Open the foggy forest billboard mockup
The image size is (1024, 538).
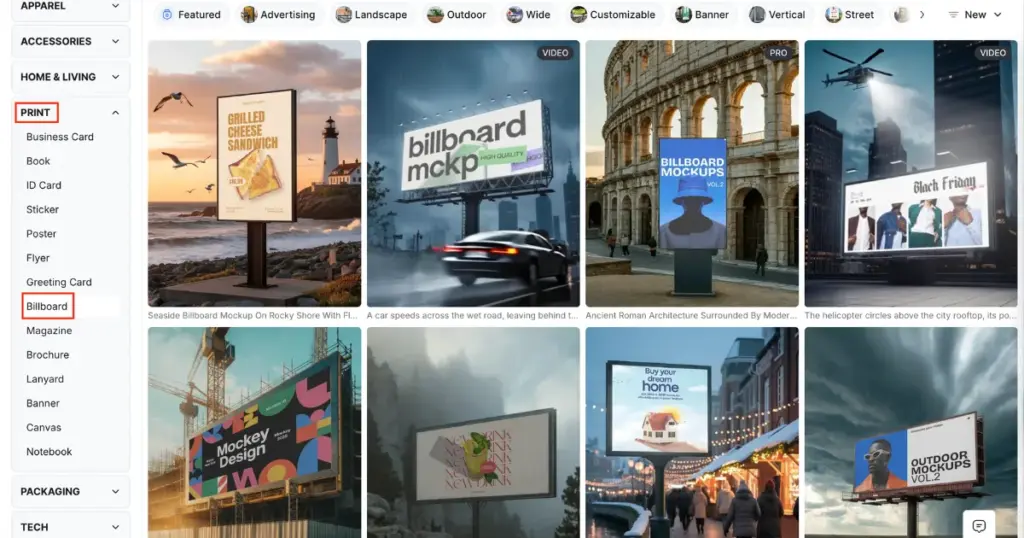point(473,432)
